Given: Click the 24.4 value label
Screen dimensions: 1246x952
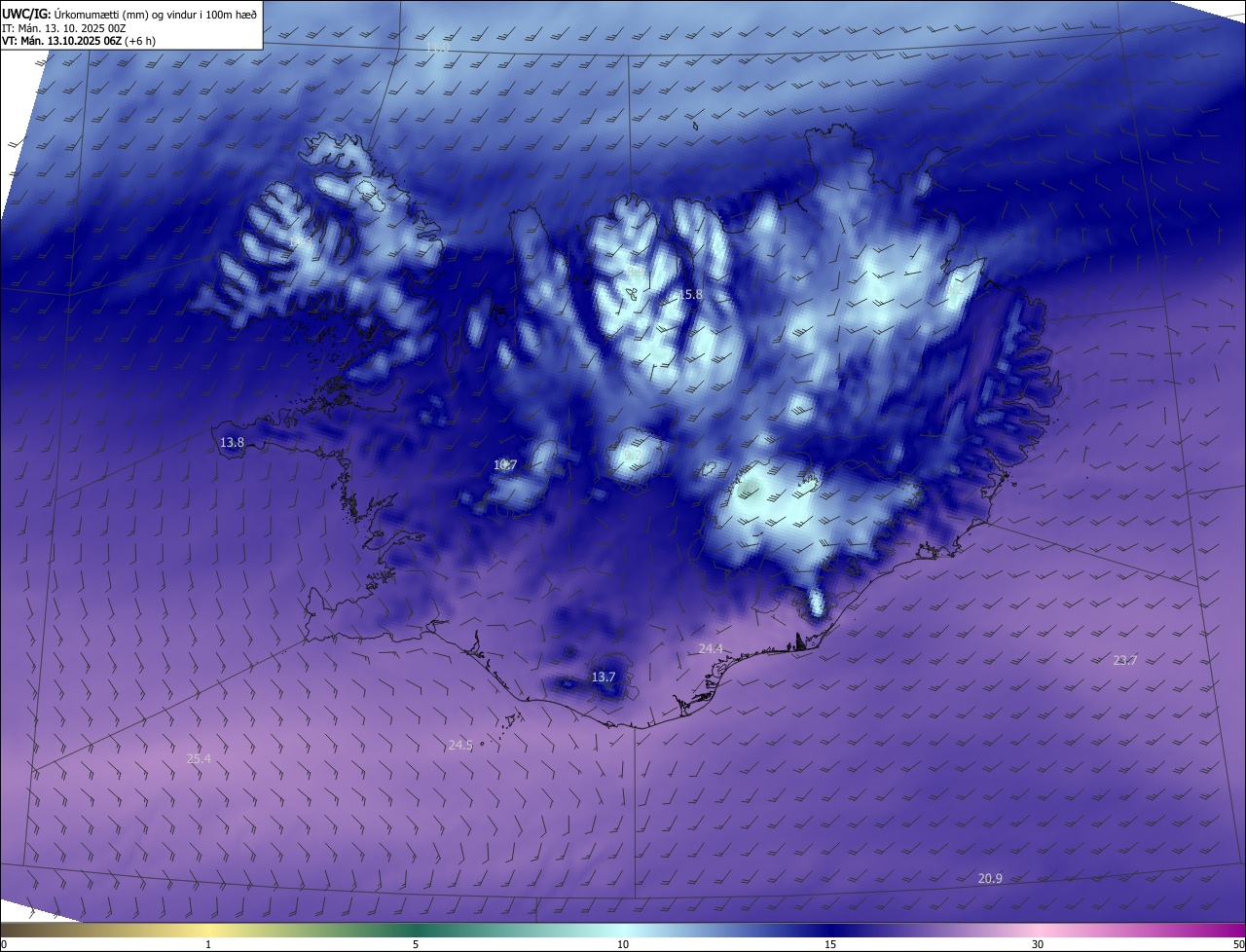Looking at the screenshot, I should pyautogui.click(x=711, y=648).
